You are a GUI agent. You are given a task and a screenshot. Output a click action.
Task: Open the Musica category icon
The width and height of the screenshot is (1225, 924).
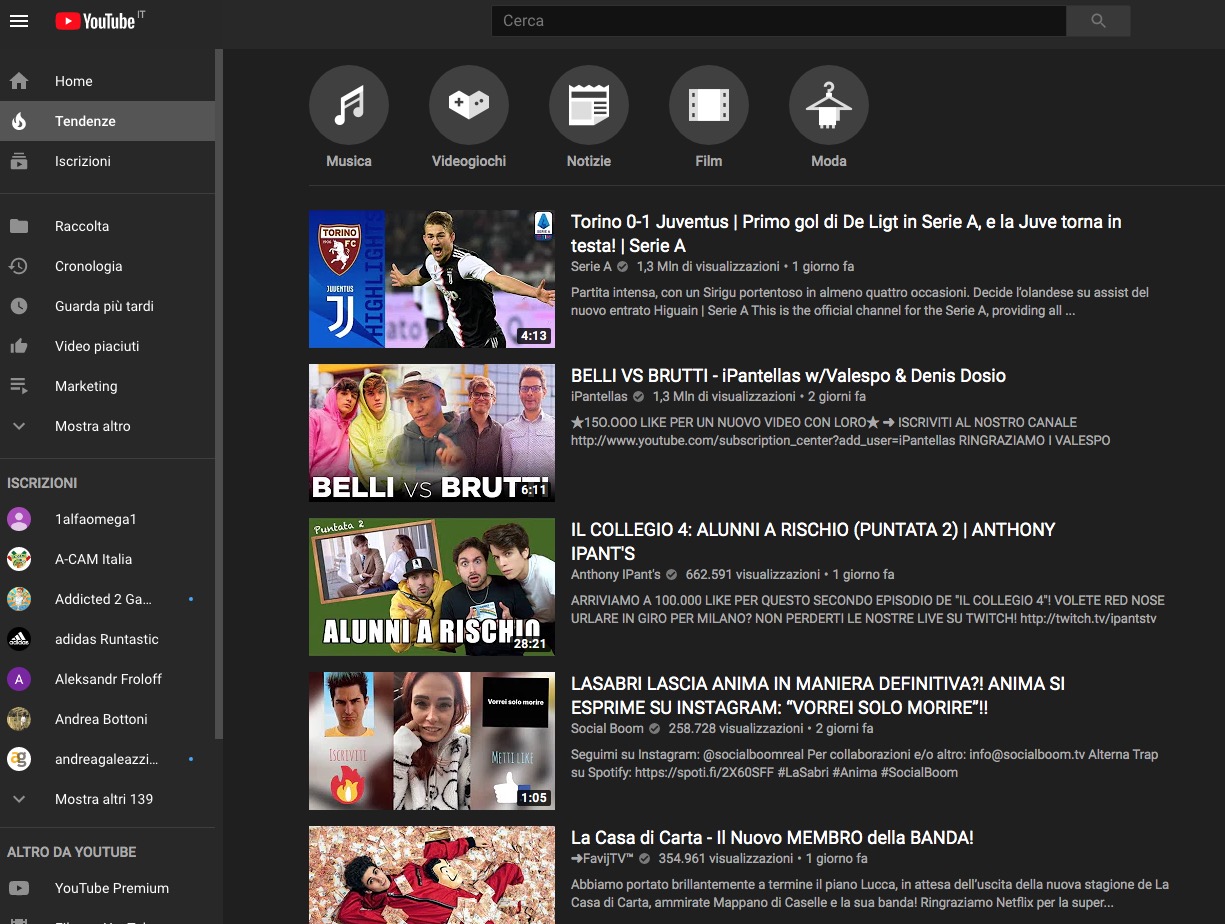348,106
